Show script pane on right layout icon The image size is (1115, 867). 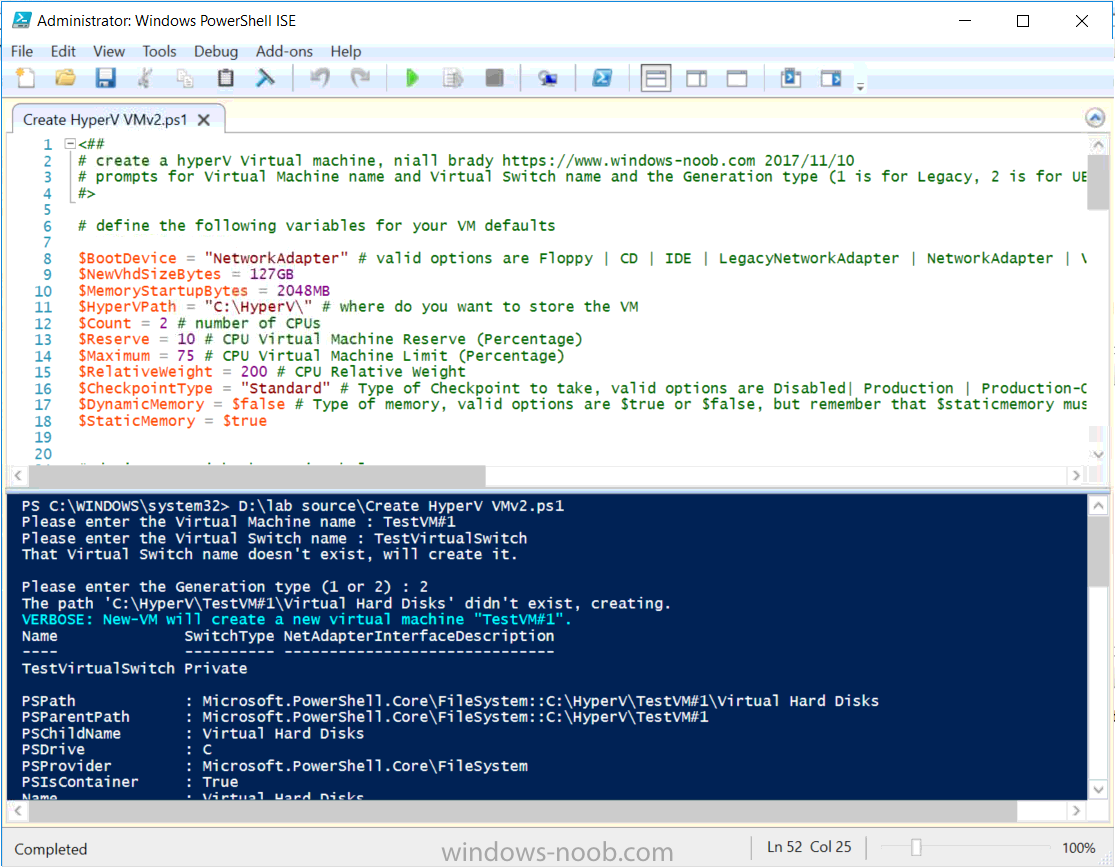pyautogui.click(x=696, y=78)
